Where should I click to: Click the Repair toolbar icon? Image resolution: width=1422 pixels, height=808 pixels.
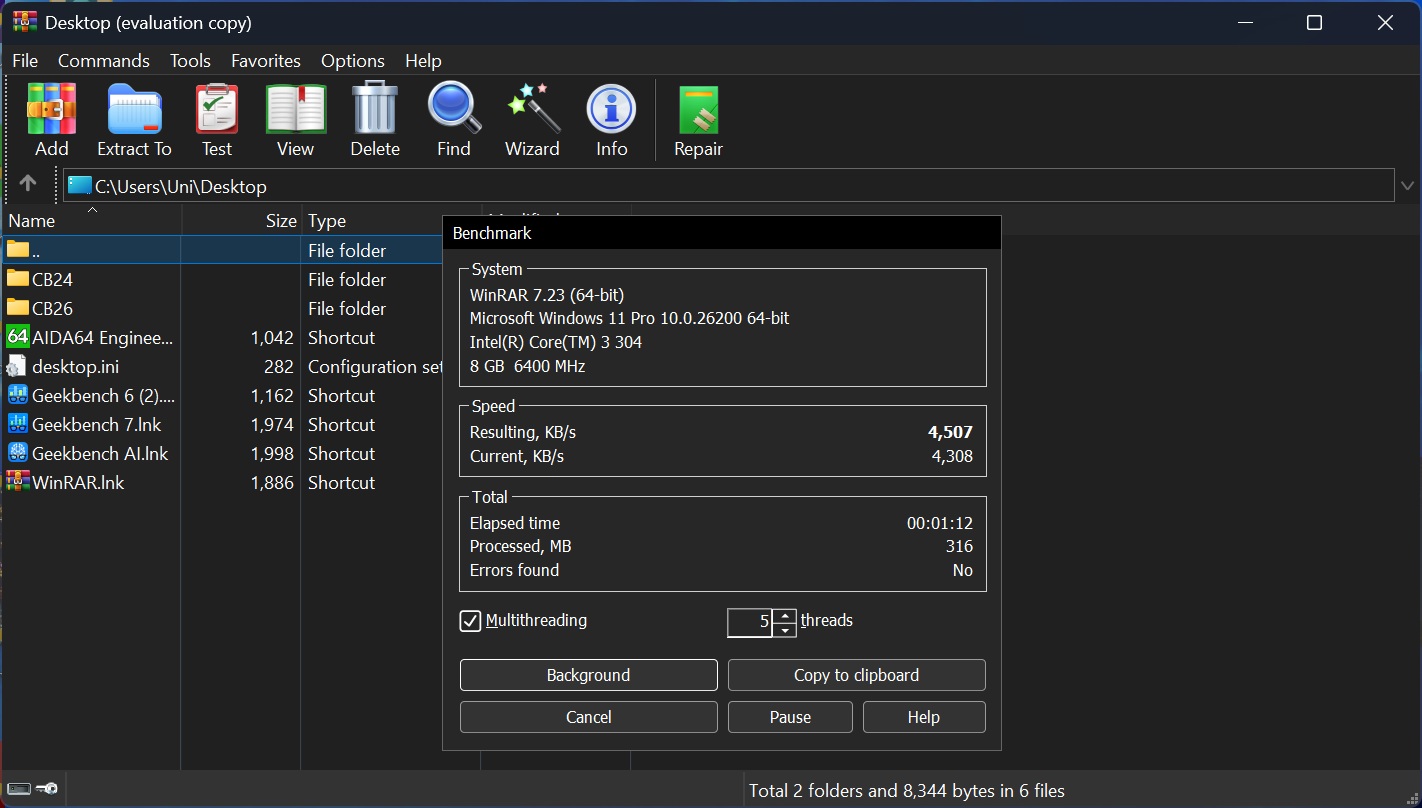698,109
